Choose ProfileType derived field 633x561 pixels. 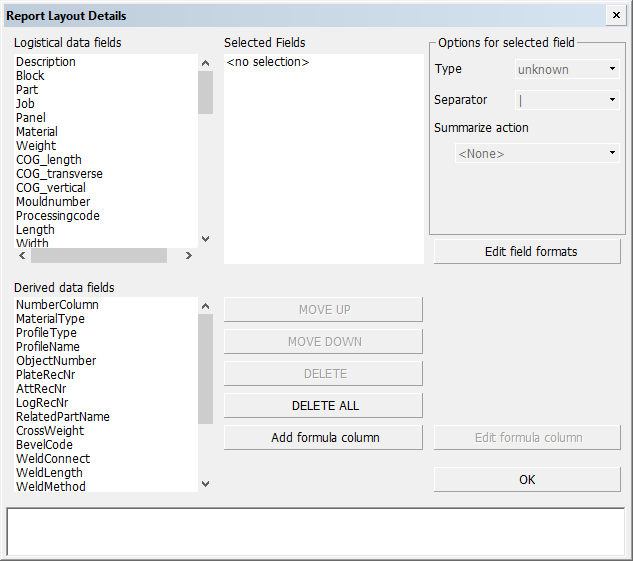pos(46,333)
